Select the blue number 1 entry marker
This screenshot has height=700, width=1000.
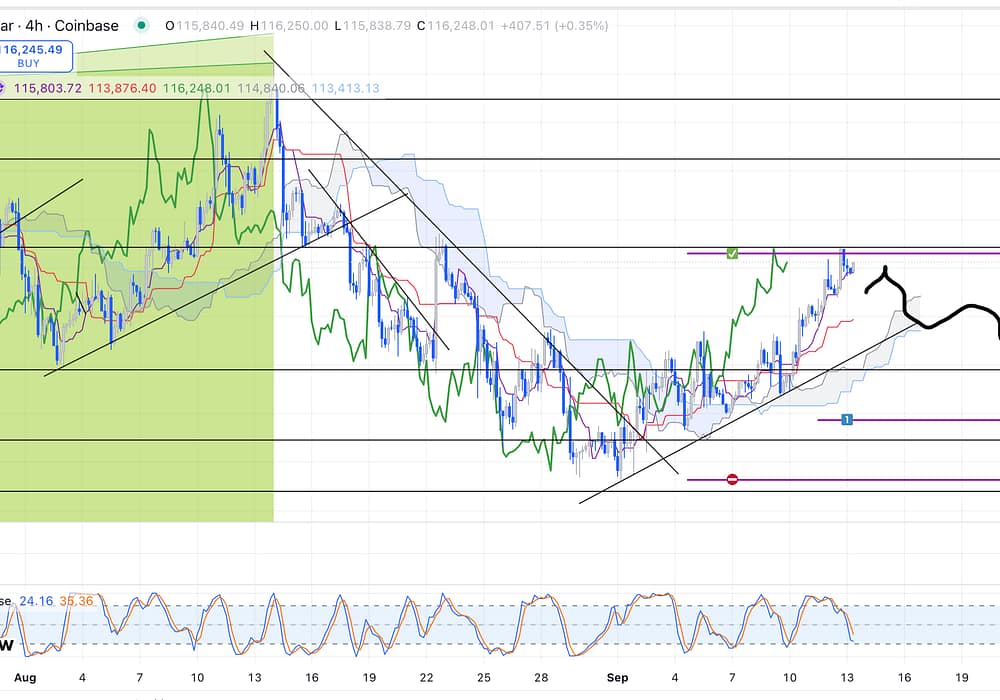click(x=846, y=420)
